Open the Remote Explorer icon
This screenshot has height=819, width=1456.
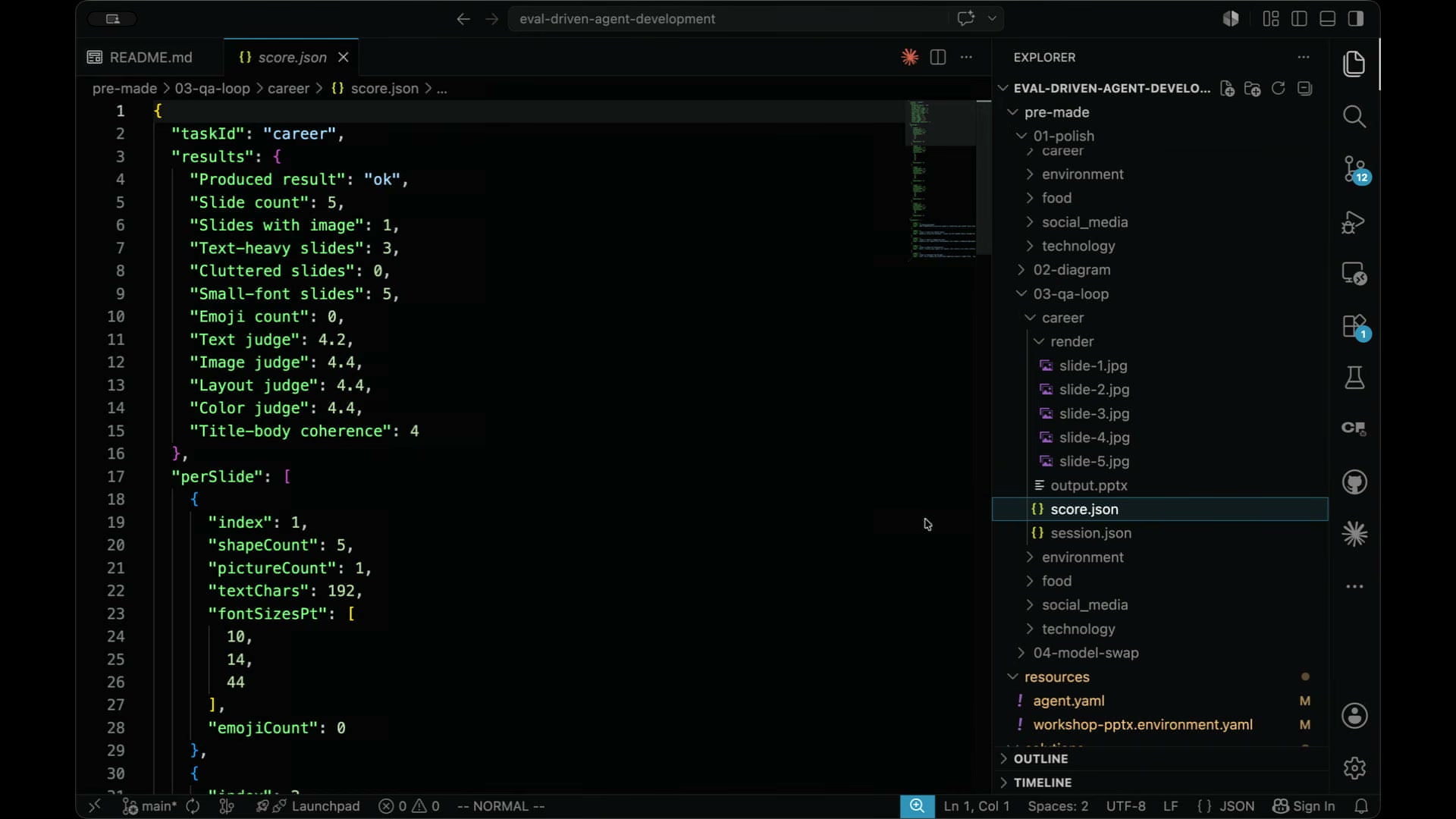1354,274
